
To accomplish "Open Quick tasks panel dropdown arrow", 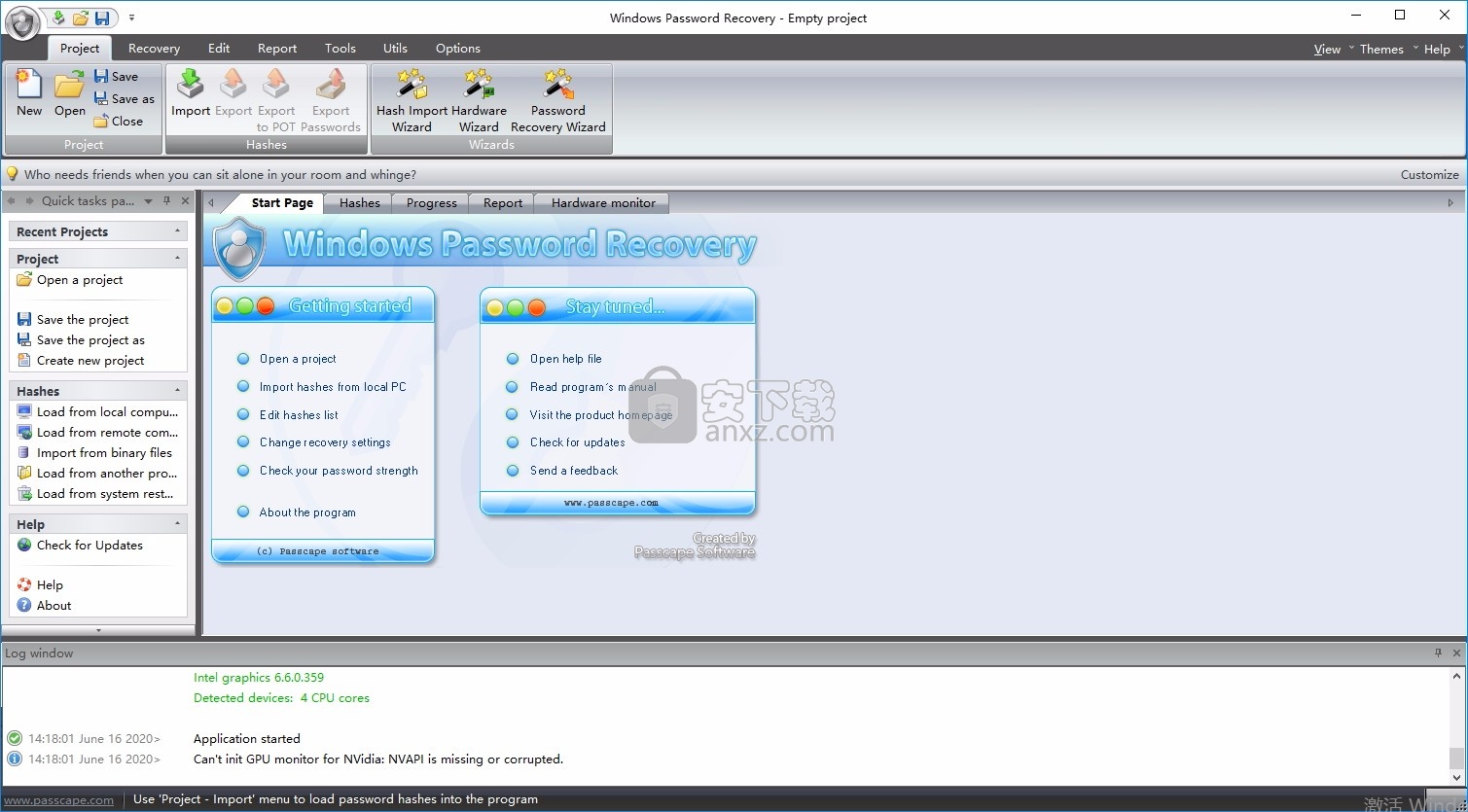I will click(148, 201).
